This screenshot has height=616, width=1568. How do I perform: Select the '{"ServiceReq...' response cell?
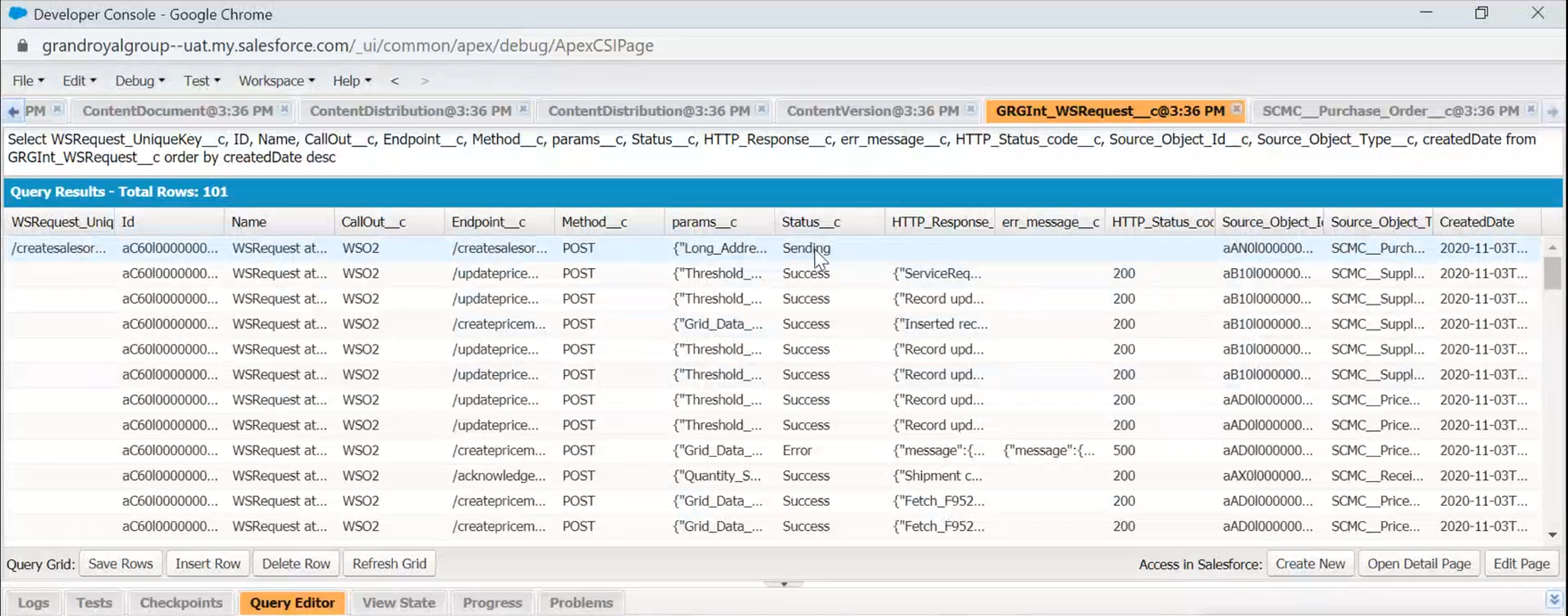(x=940, y=274)
